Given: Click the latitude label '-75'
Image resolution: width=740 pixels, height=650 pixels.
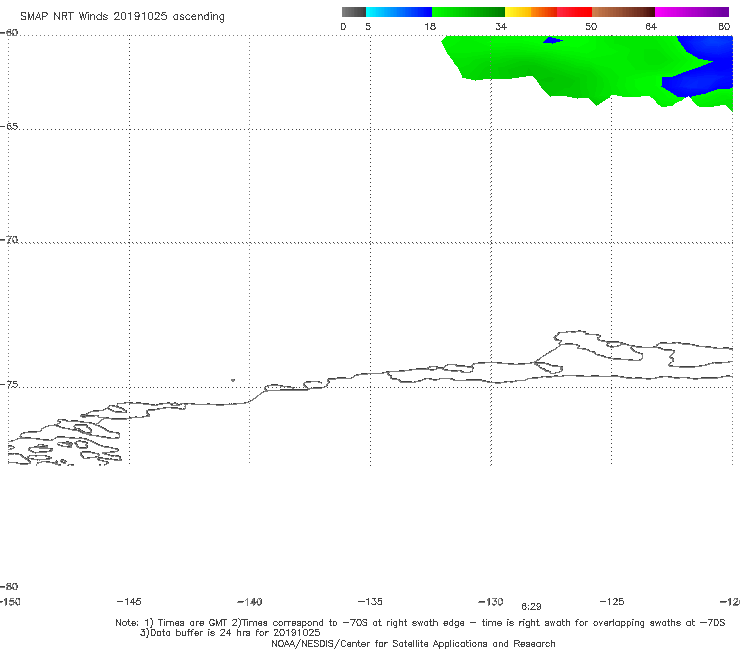Looking at the screenshot, I should point(9,385).
